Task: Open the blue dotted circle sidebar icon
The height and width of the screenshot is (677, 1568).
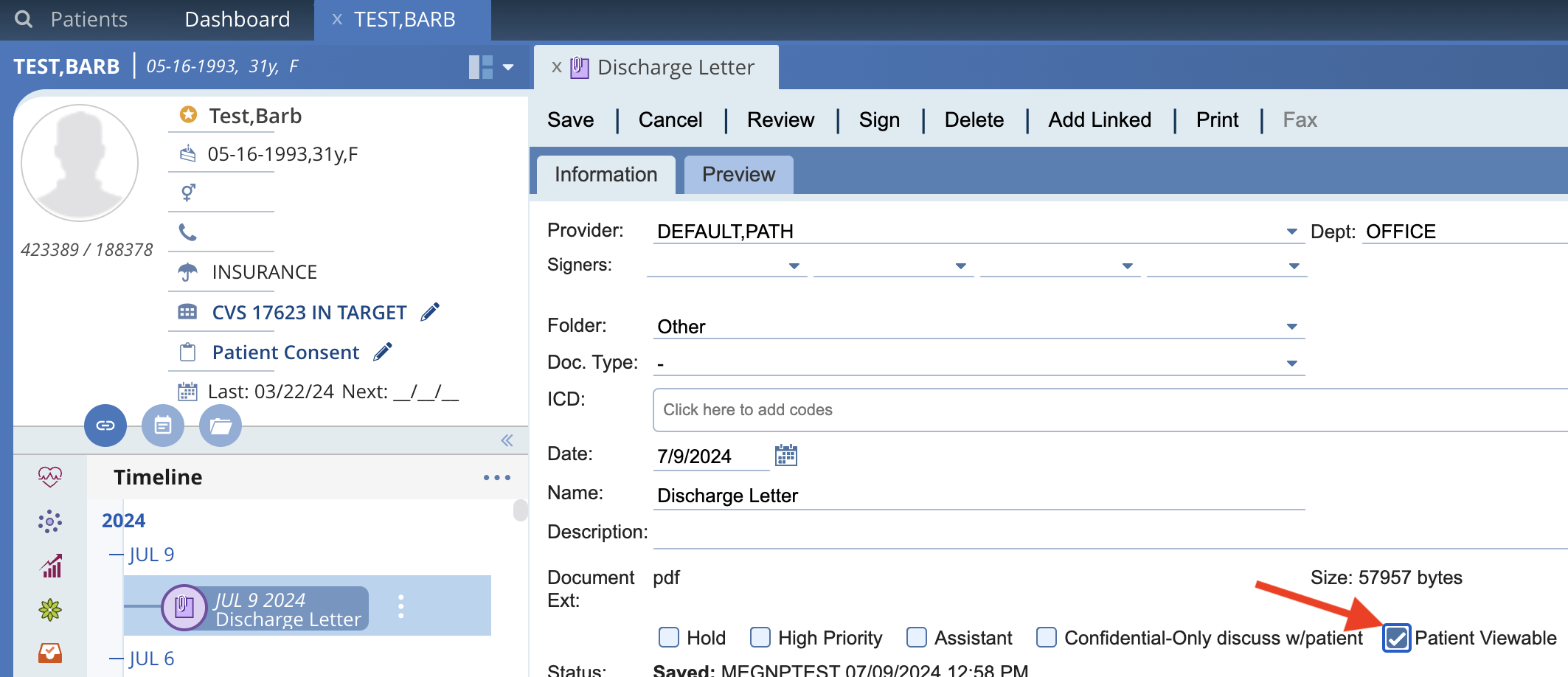Action: (50, 522)
